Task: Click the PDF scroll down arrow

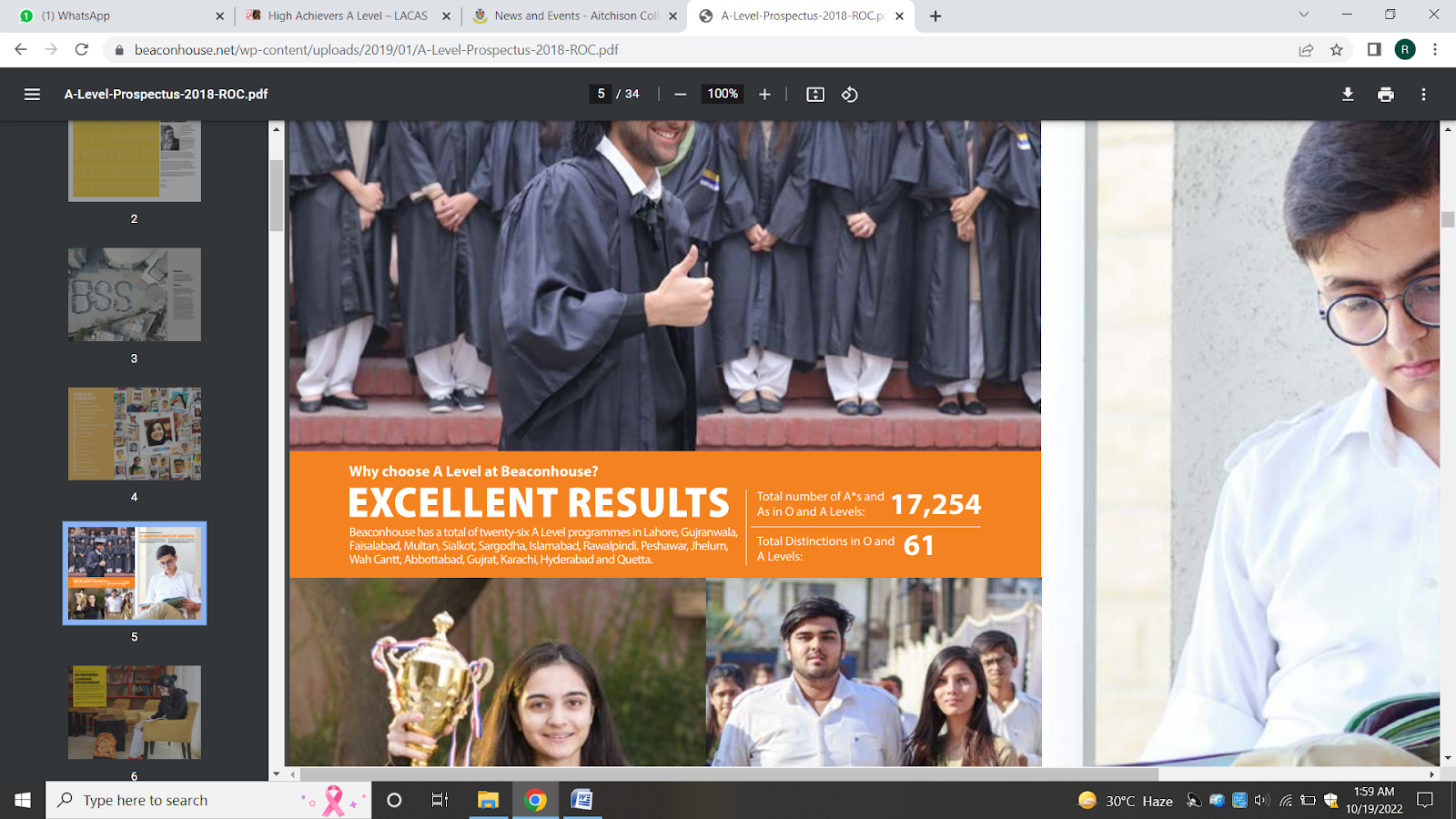Action: (x=1448, y=758)
